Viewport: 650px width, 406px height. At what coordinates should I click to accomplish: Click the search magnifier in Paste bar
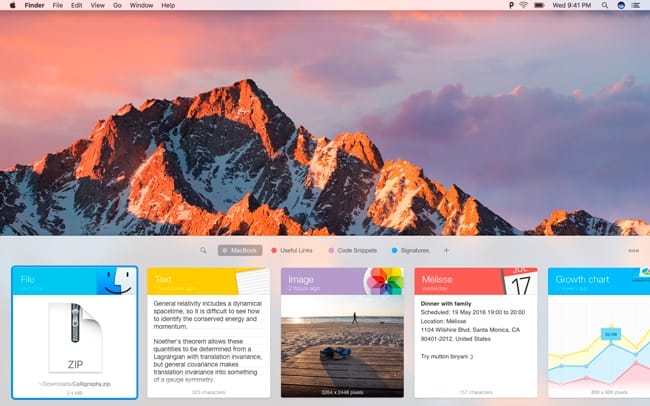[203, 250]
